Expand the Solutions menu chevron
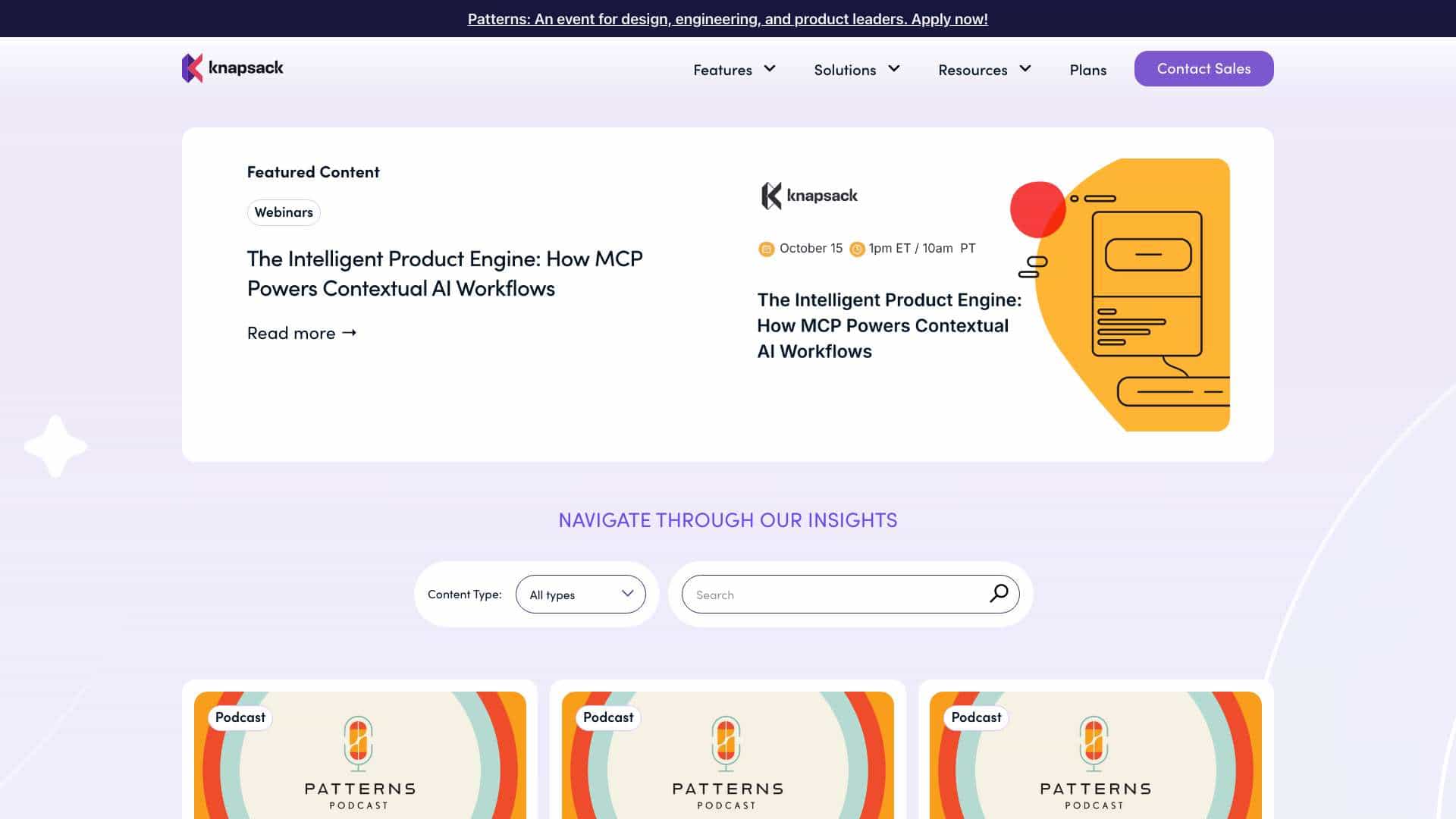Screen dimensions: 1456x819 [x=894, y=69]
